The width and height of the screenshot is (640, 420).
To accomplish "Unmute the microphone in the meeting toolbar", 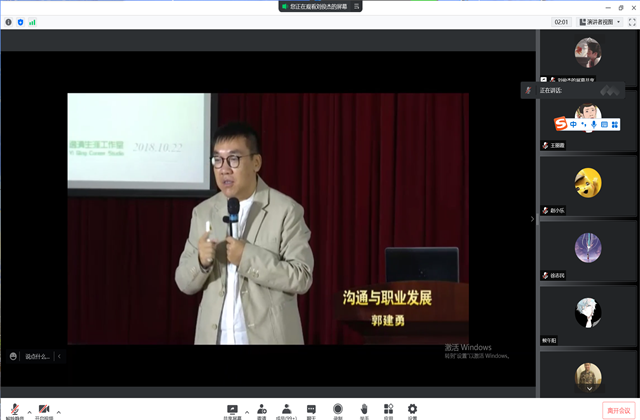I will coord(14,408).
